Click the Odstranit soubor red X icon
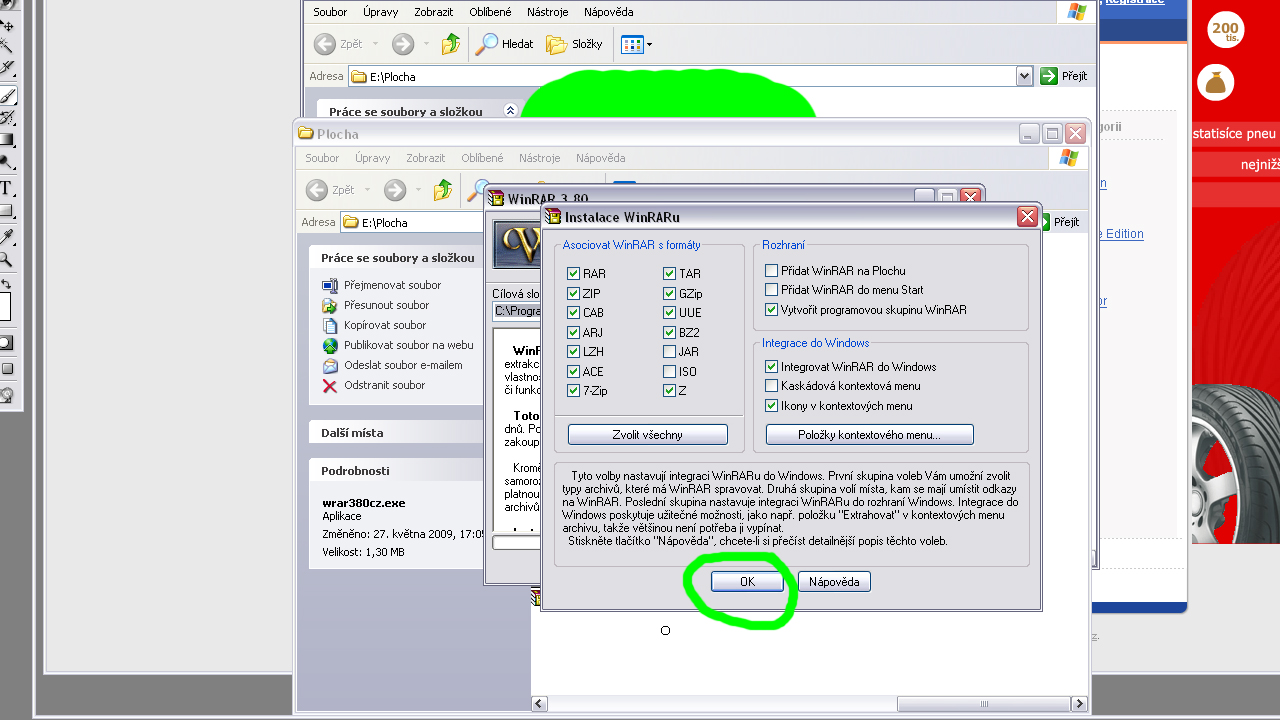 [330, 385]
